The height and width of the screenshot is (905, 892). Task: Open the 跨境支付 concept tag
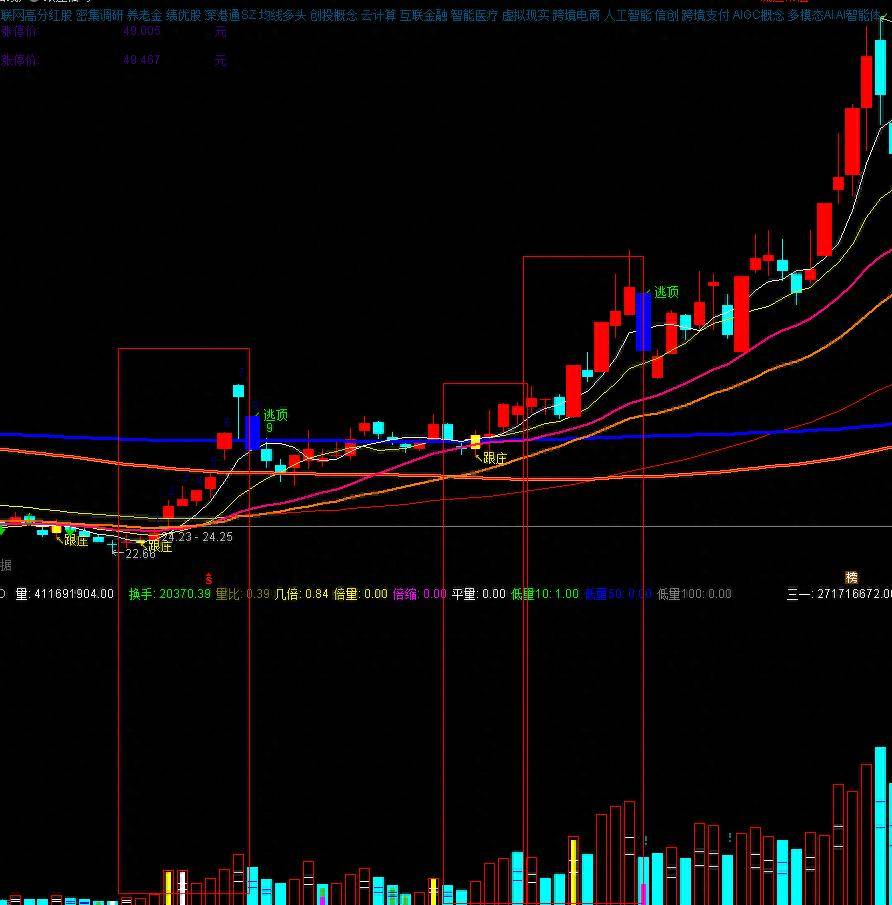tap(706, 16)
